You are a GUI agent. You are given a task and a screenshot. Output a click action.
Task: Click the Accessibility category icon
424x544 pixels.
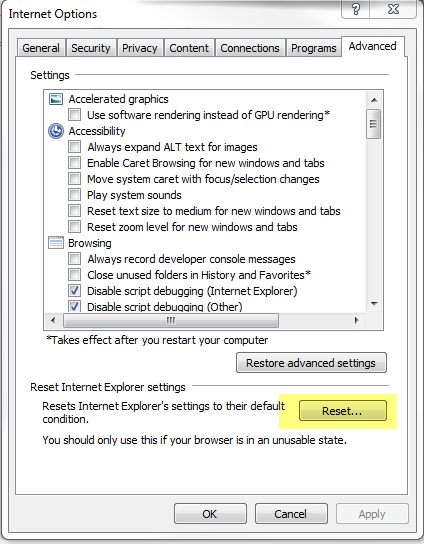point(56,131)
